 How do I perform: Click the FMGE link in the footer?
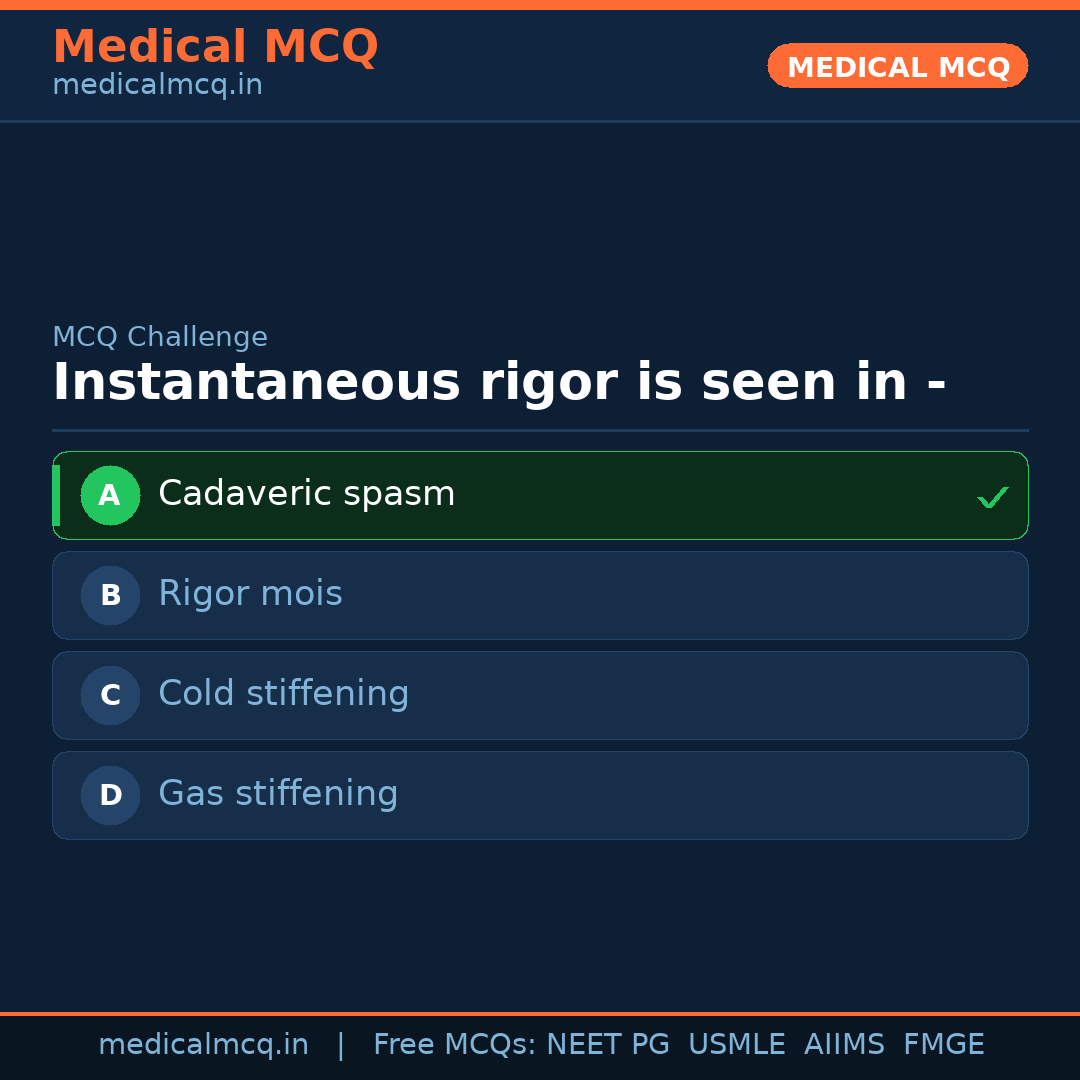point(943,1043)
